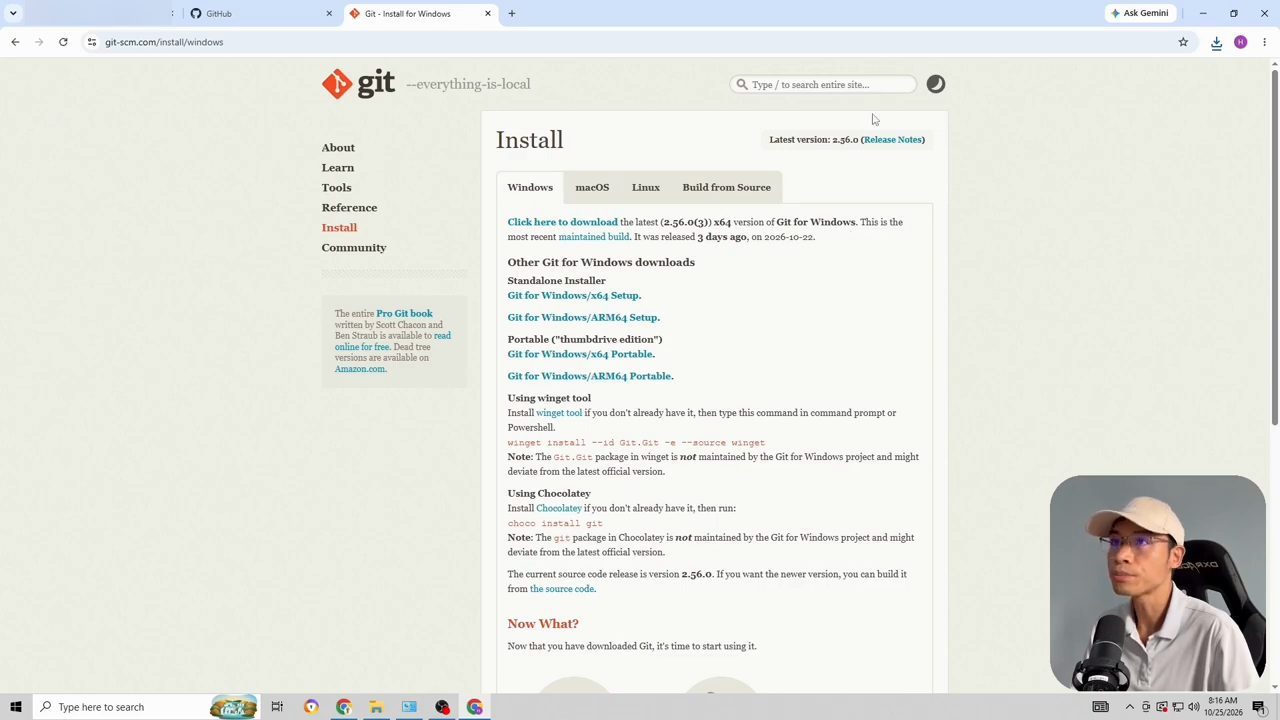Click the Git logo in the header
Viewport: 1280px width, 720px height.
pyautogui.click(x=358, y=84)
